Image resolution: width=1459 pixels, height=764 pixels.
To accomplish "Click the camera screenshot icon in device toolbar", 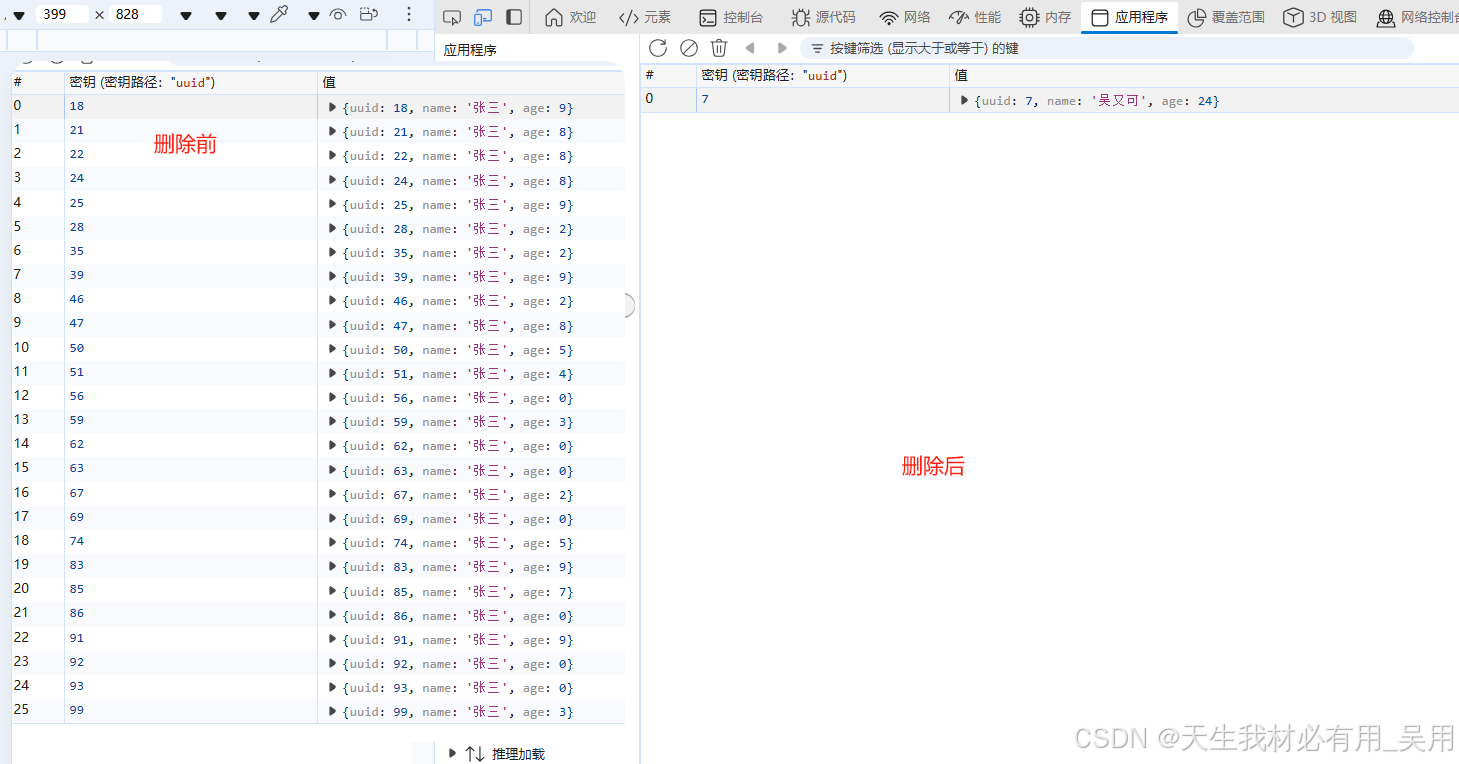I will [x=367, y=15].
